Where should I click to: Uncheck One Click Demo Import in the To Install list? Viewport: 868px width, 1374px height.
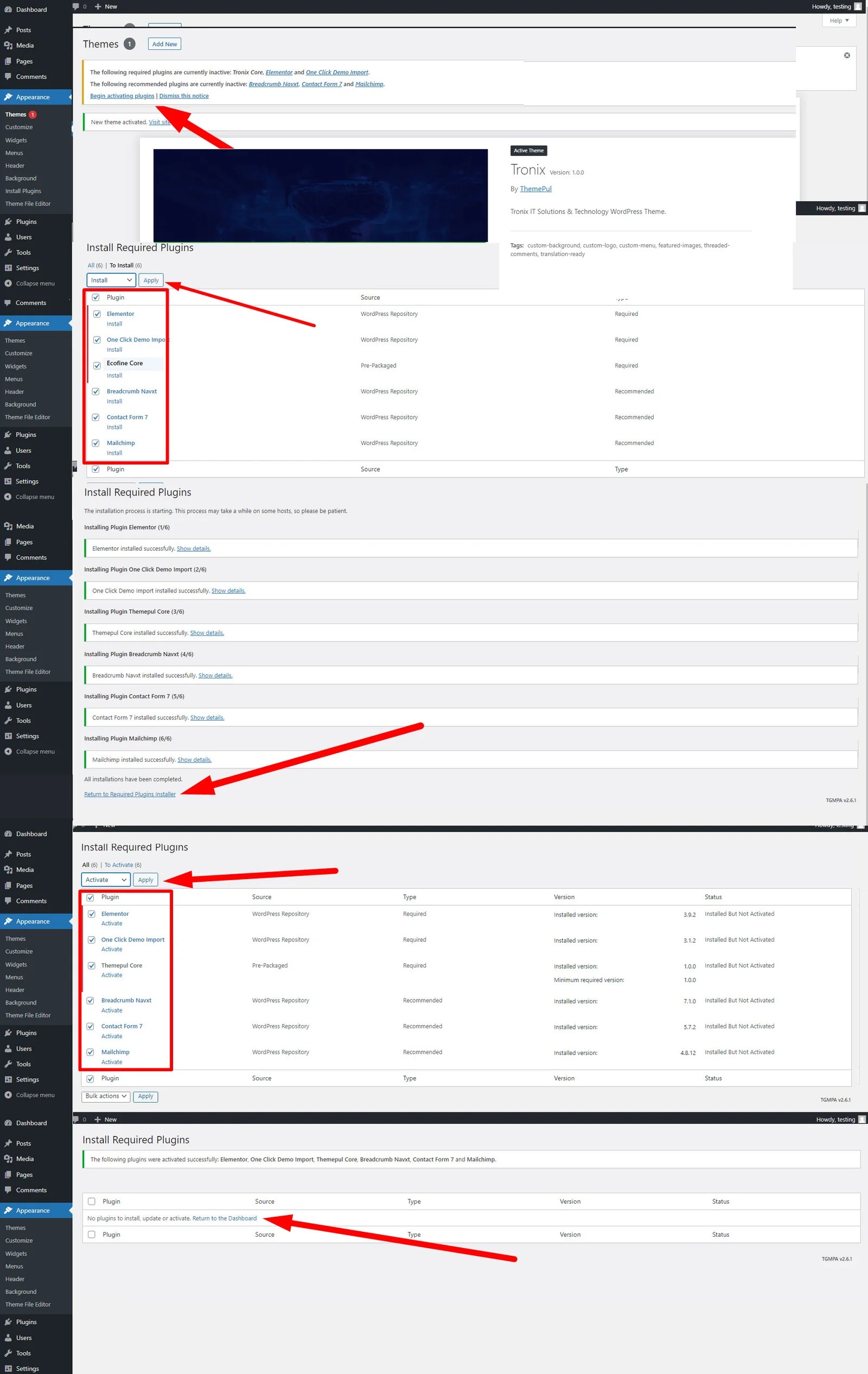click(x=97, y=340)
